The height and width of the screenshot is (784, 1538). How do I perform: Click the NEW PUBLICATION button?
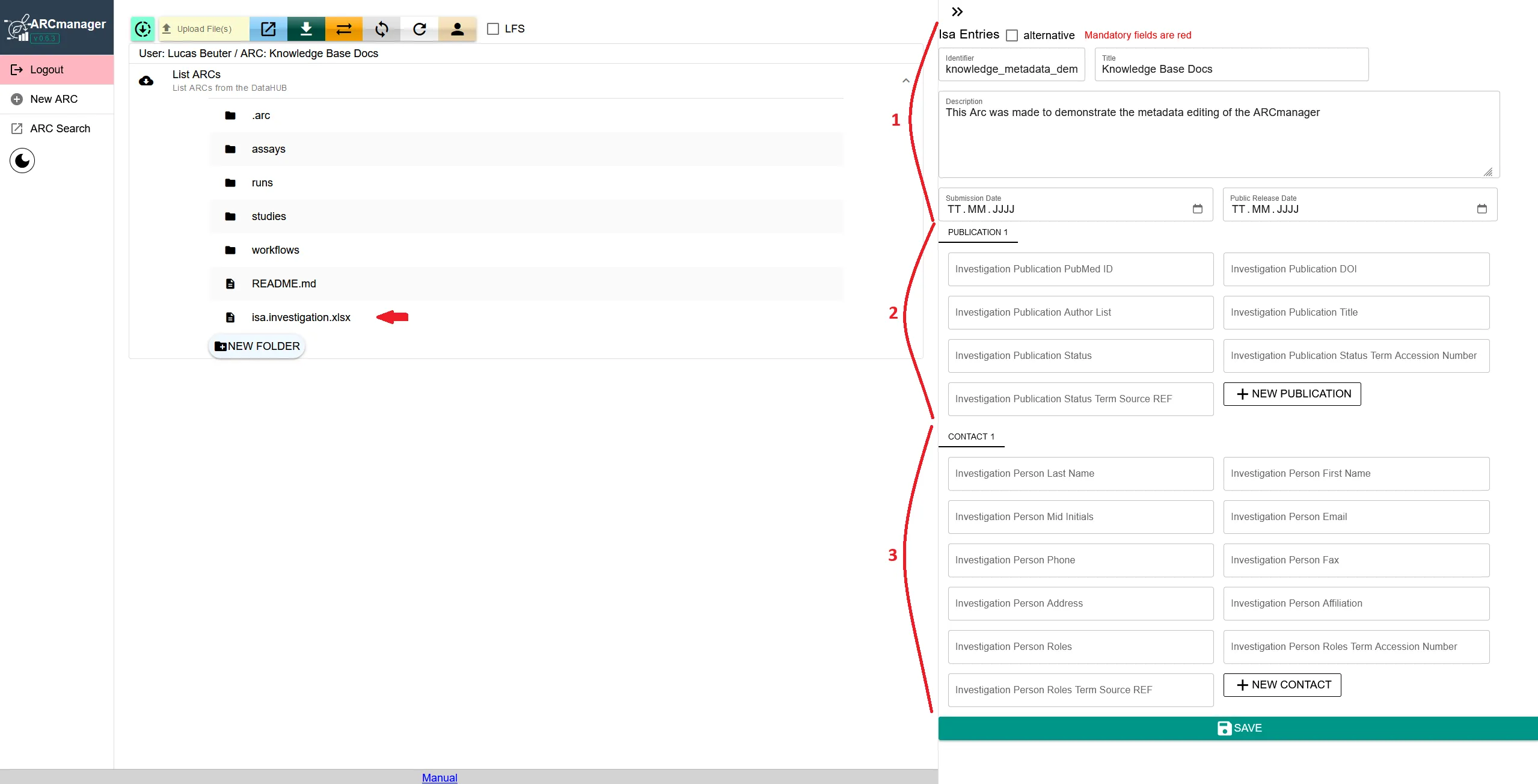[x=1292, y=394]
